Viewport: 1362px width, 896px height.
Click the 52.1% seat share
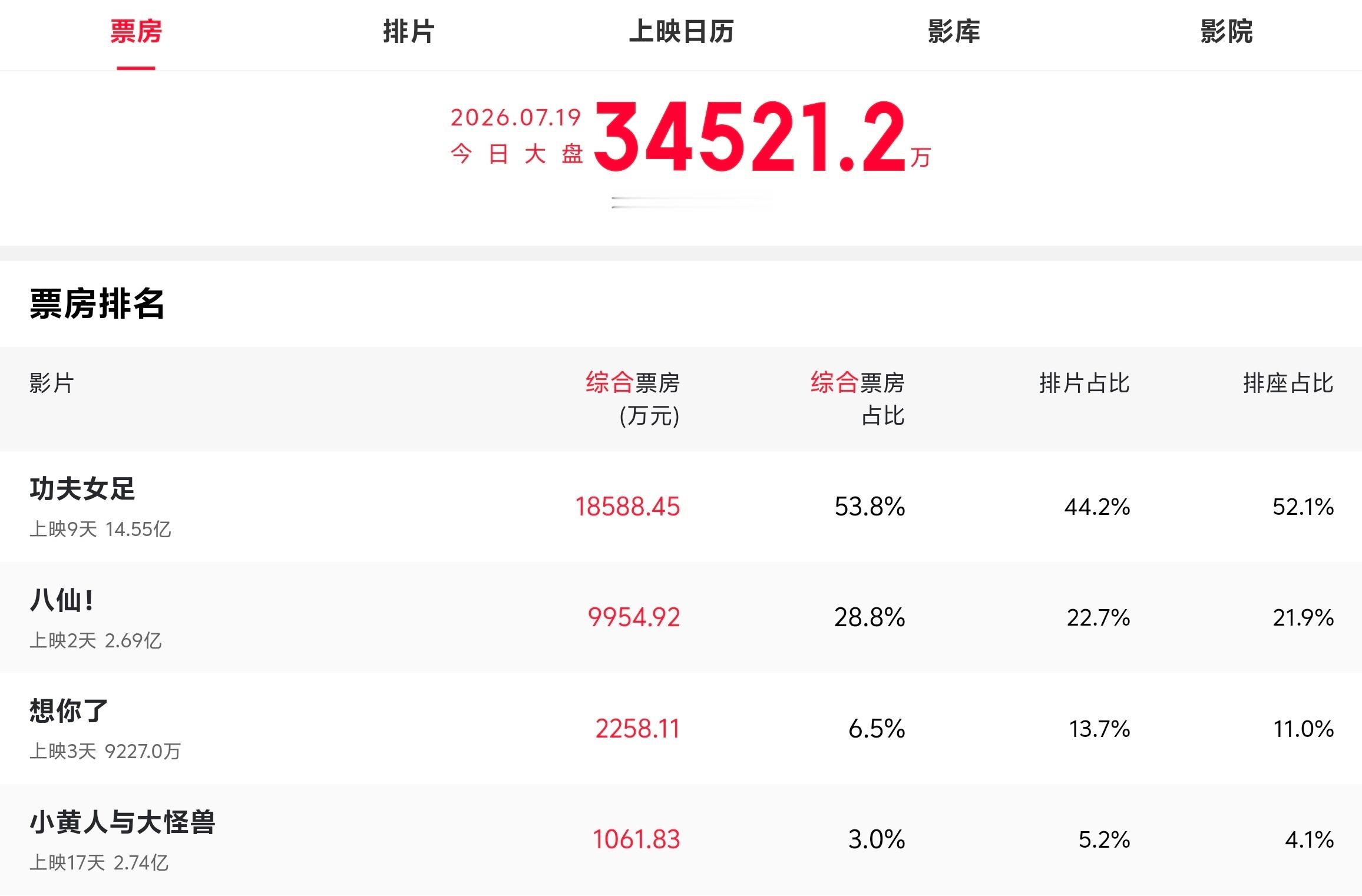pos(1303,507)
